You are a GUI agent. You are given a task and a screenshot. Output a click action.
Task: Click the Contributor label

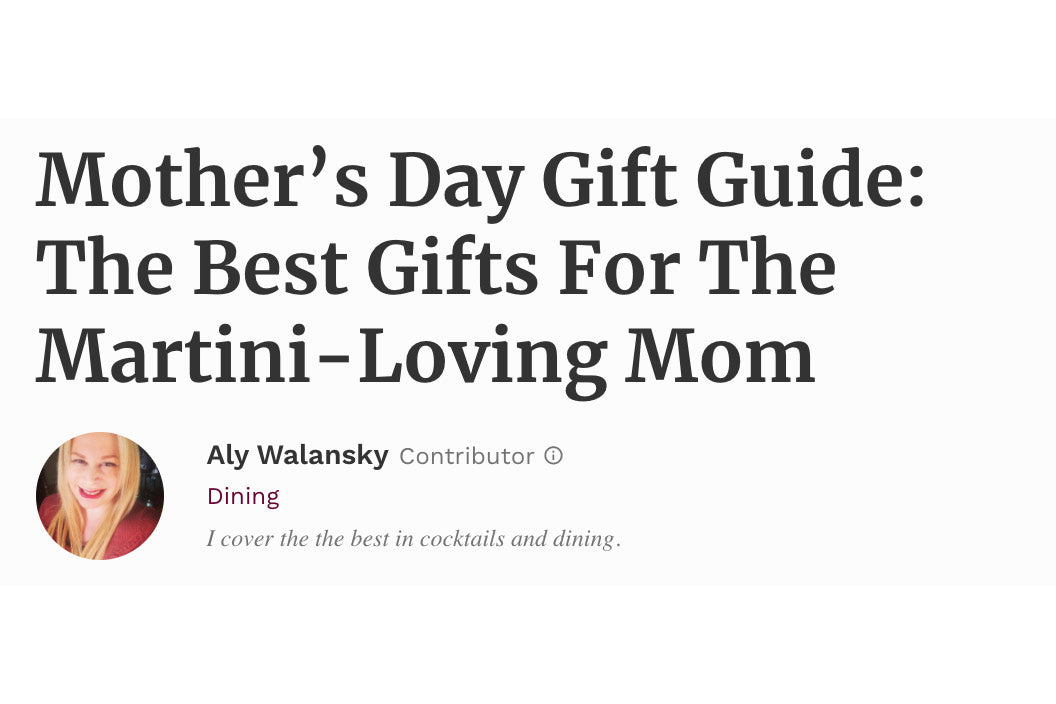click(x=466, y=456)
